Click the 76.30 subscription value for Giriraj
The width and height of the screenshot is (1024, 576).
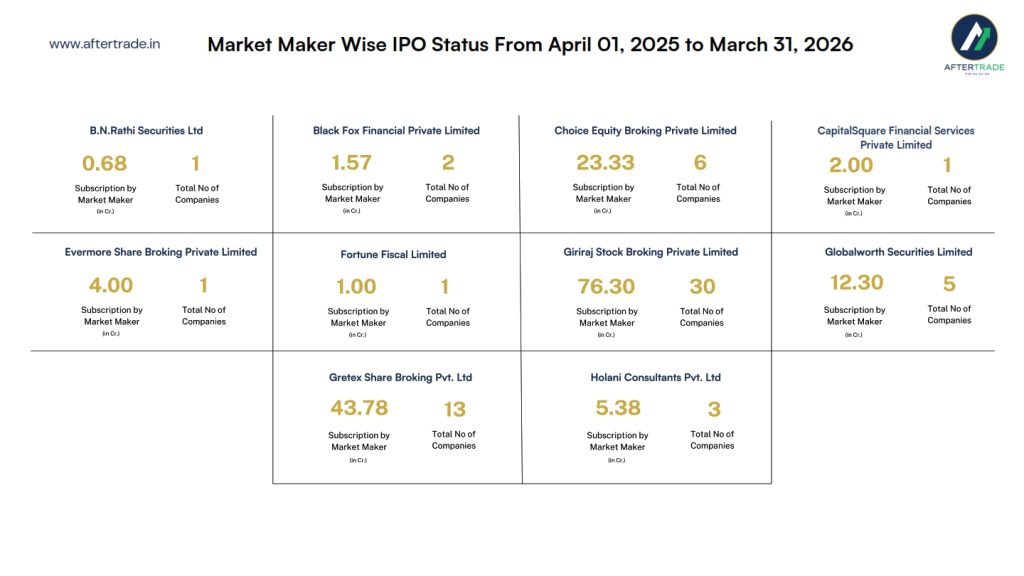(606, 287)
